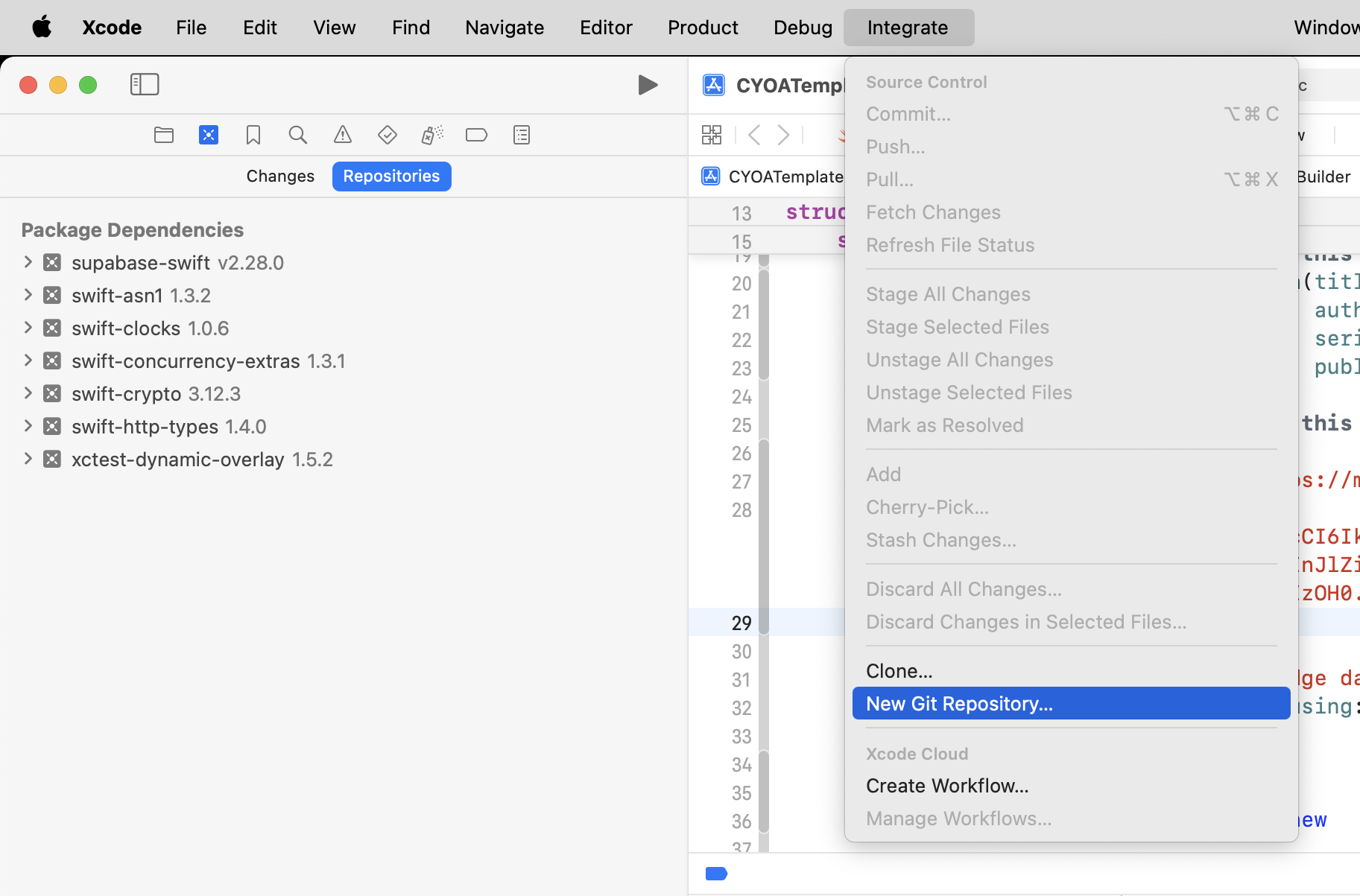Select the Source Control navigator icon
The height and width of the screenshot is (896, 1360).
[209, 135]
